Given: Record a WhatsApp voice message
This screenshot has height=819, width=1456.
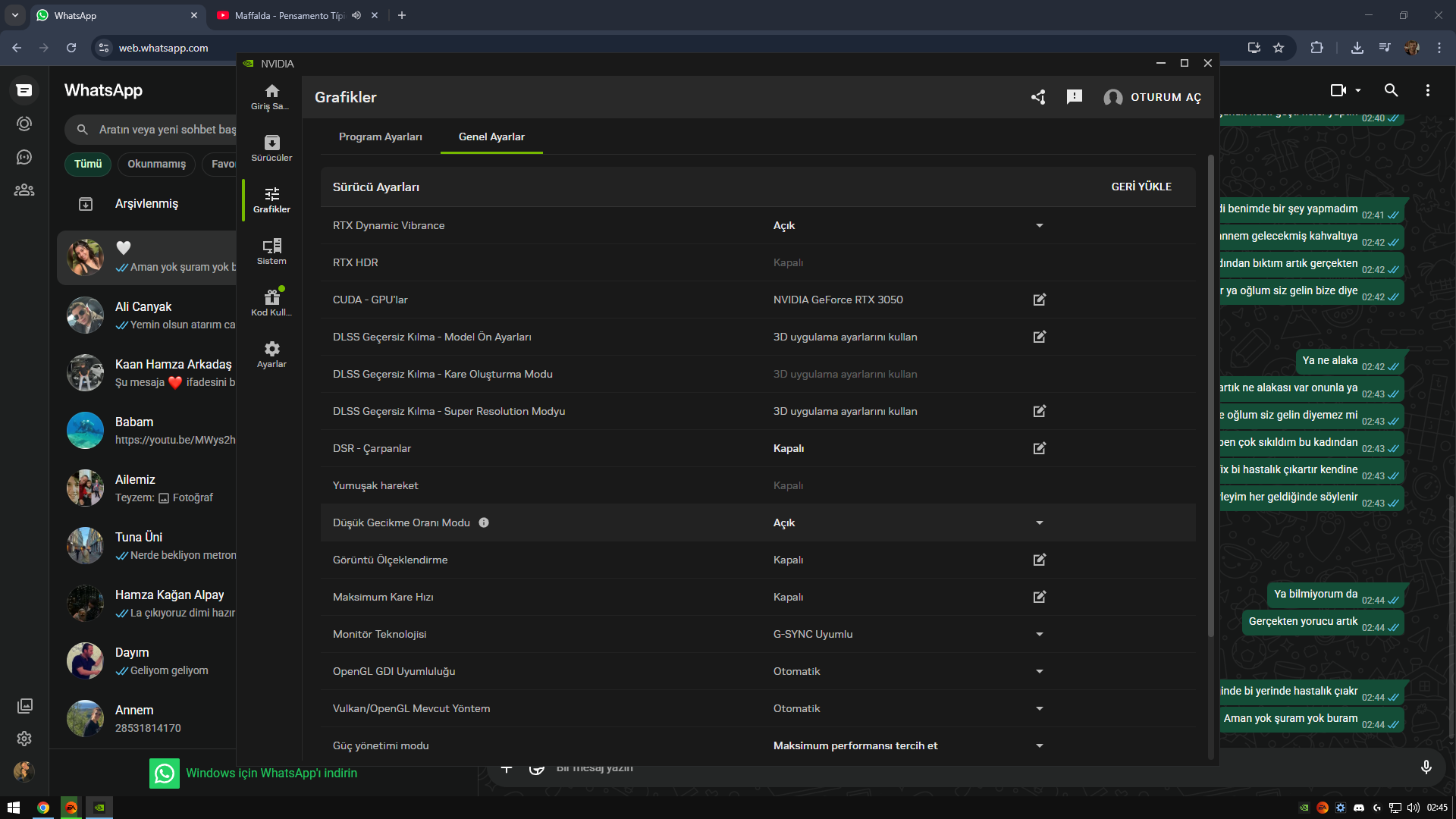Looking at the screenshot, I should point(1426,767).
